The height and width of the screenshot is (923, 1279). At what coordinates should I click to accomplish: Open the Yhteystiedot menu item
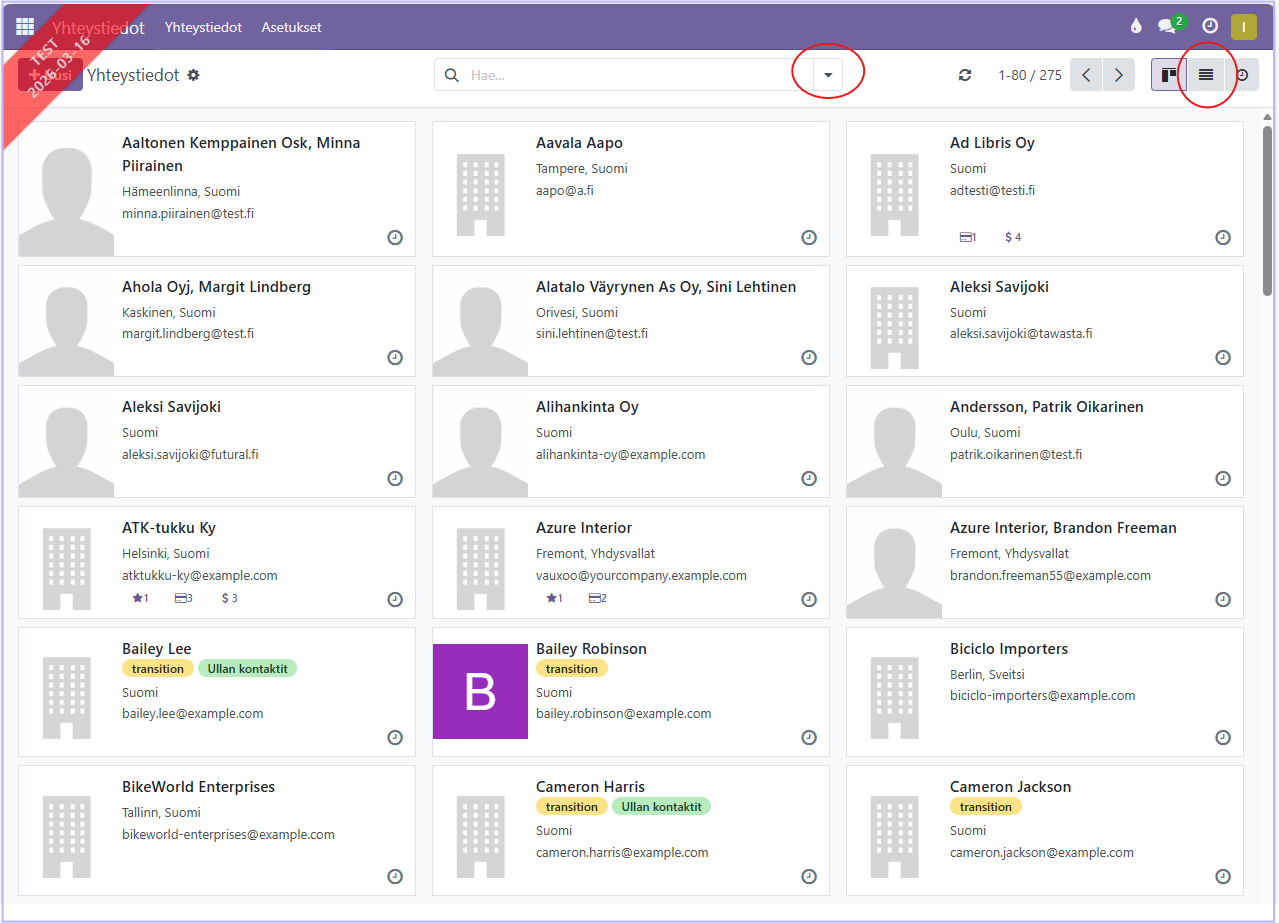pos(203,27)
